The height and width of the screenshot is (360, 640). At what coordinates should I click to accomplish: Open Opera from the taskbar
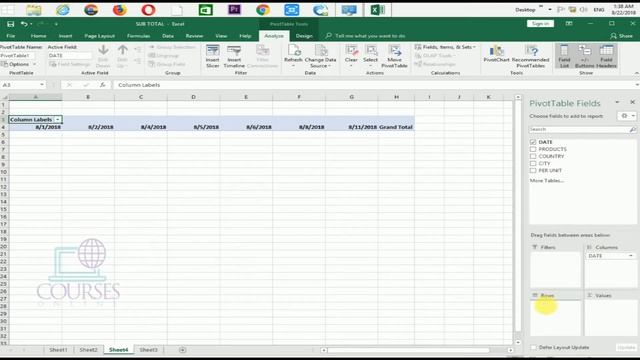tap(148, 10)
